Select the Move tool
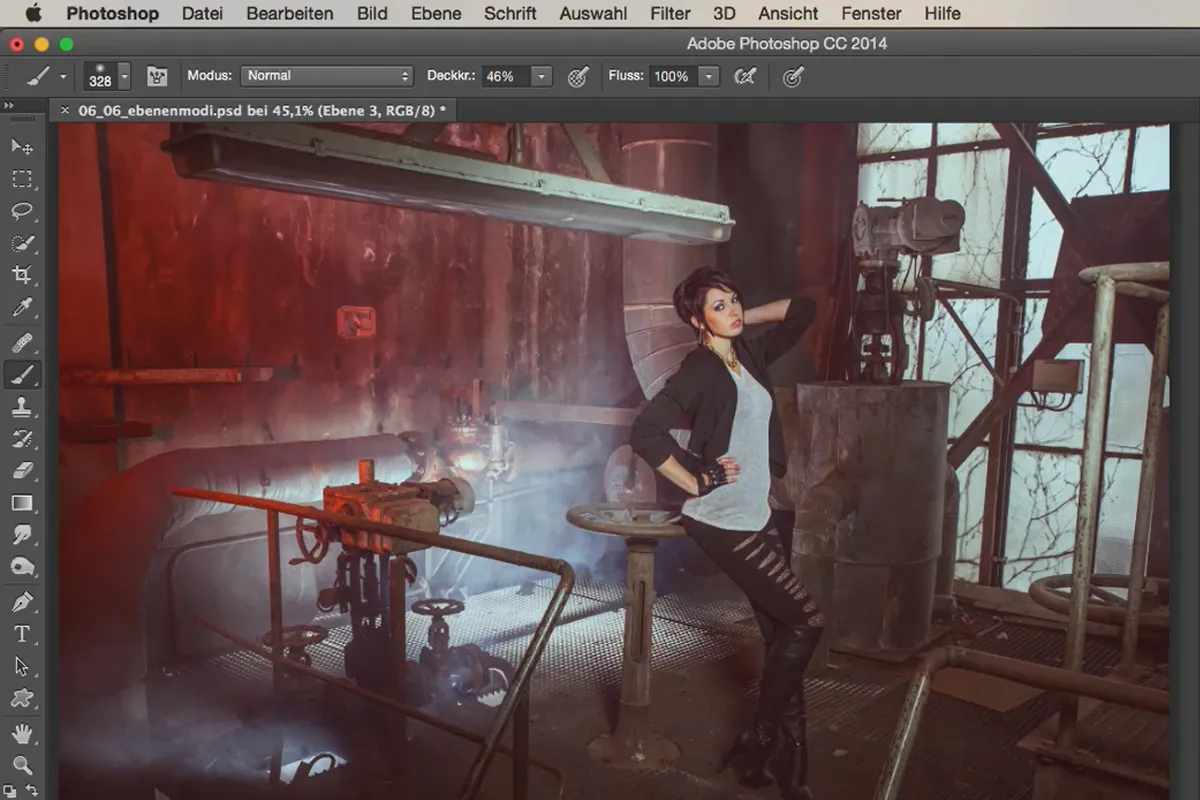Image resolution: width=1200 pixels, height=800 pixels. (21, 147)
